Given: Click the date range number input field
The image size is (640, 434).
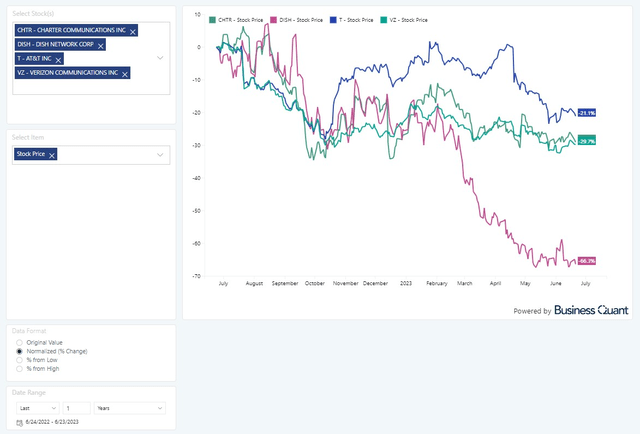Looking at the screenshot, I should [x=76, y=408].
